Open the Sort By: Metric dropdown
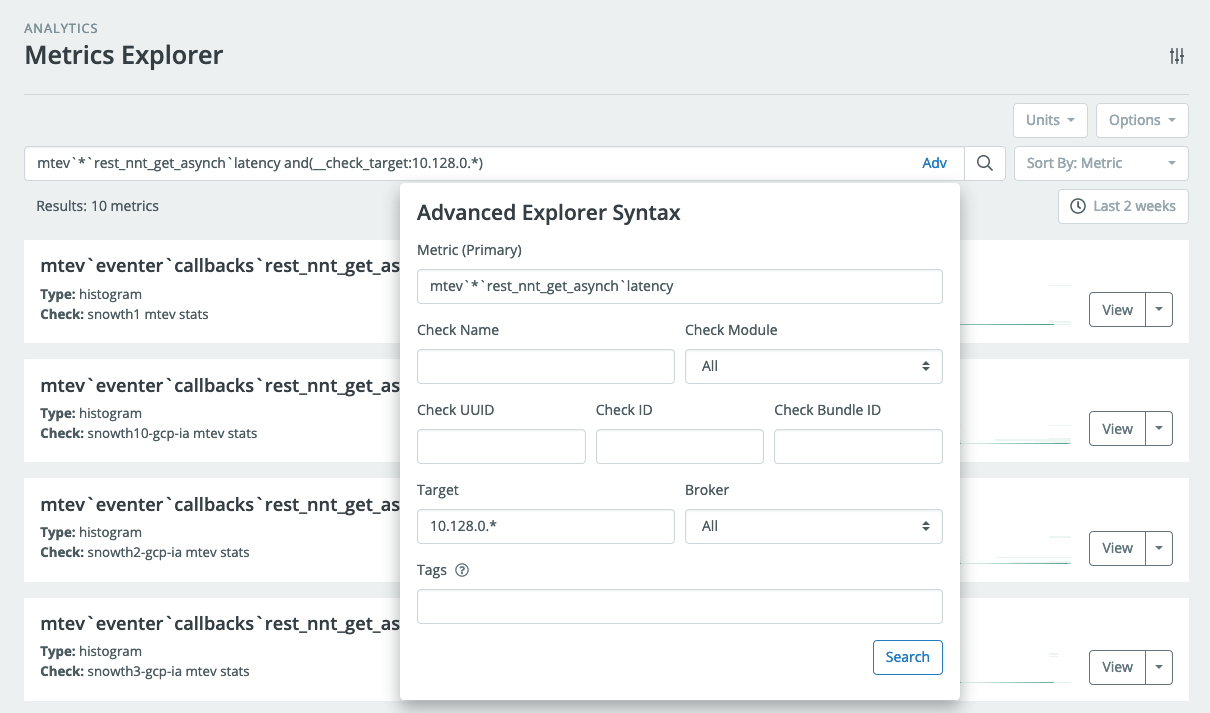The width and height of the screenshot is (1210, 713). (1100, 163)
